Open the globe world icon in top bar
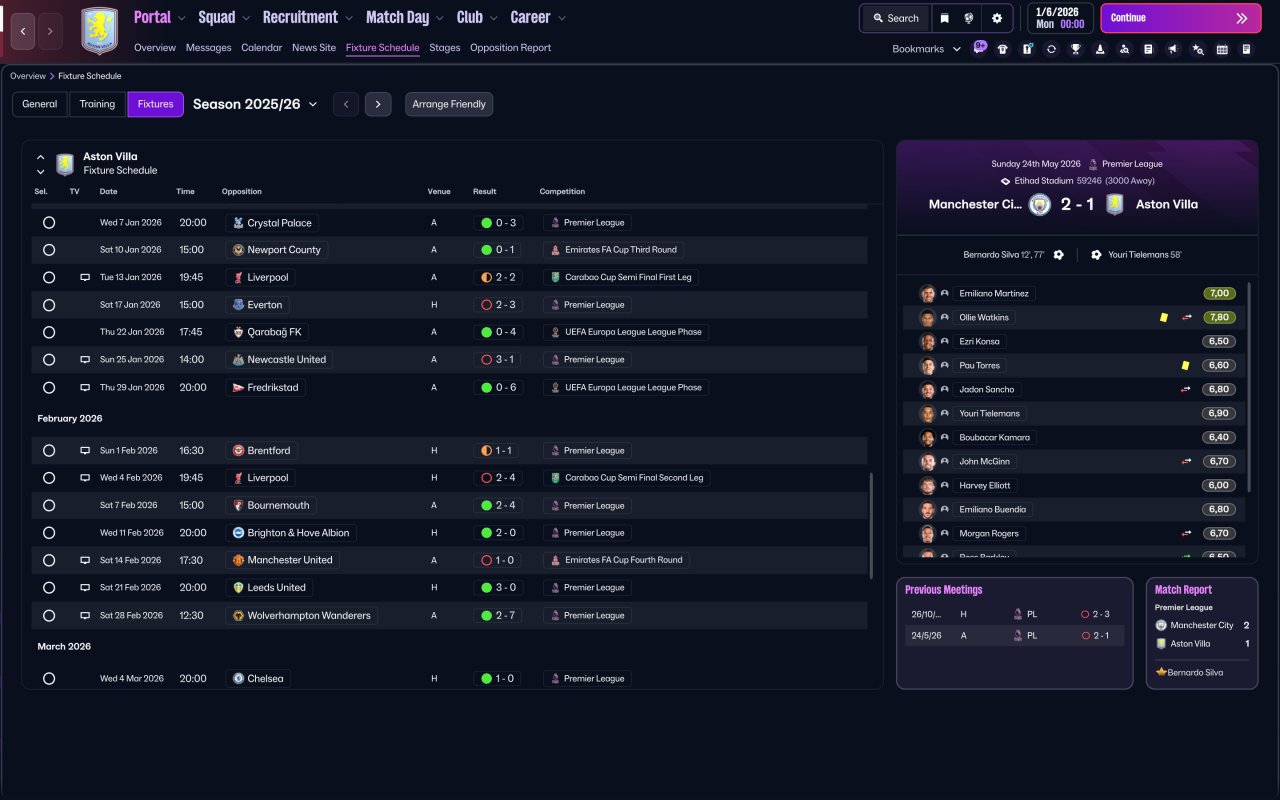1280x800 pixels. click(969, 18)
